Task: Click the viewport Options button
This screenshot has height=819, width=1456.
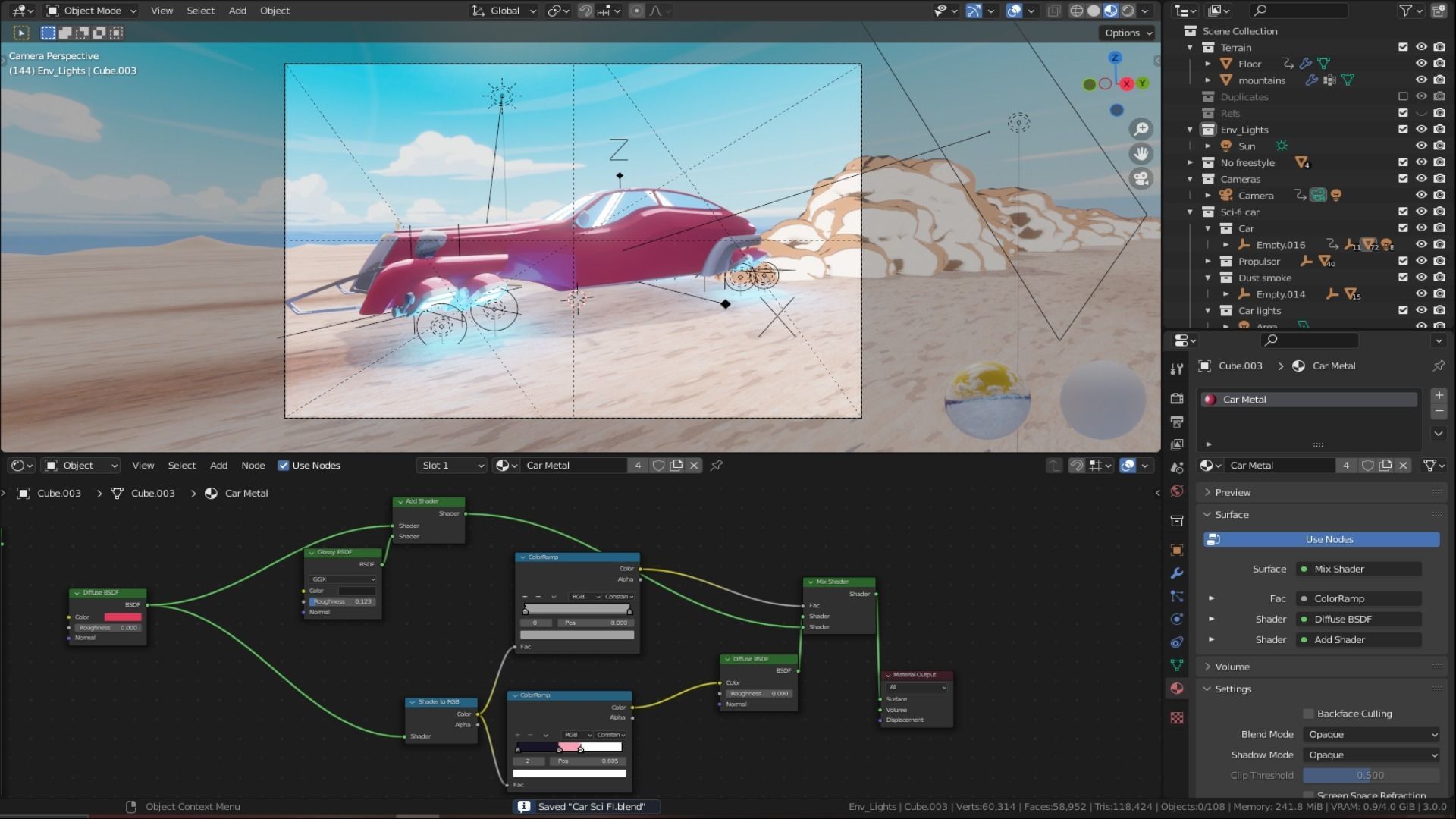Action: pos(1128,33)
